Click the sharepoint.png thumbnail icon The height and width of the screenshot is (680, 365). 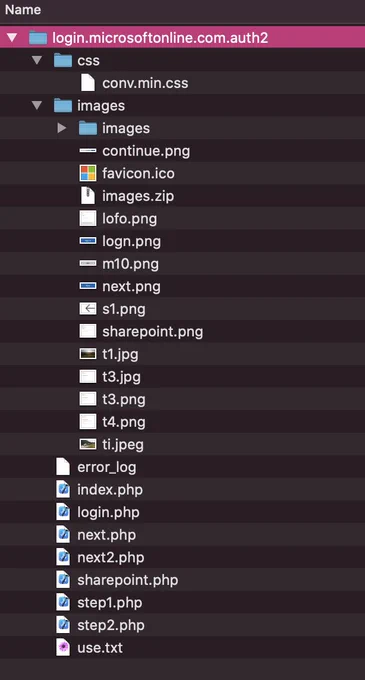point(88,331)
